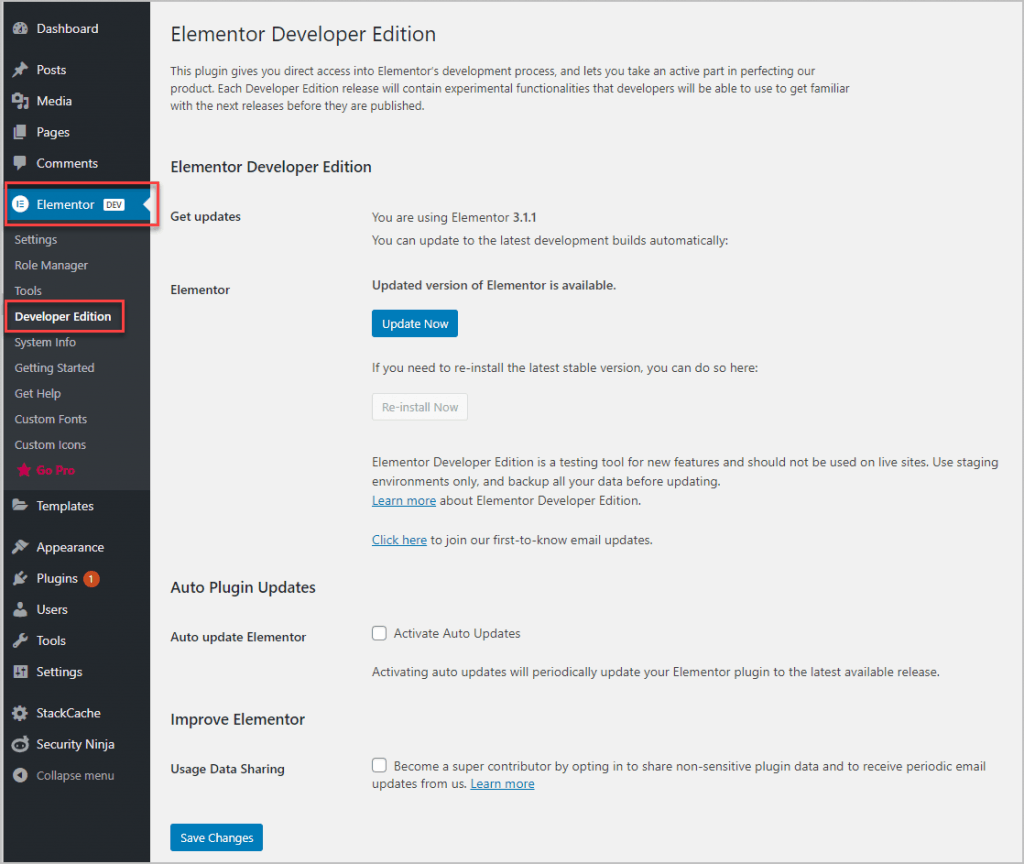Open the Plugins icon
The height and width of the screenshot is (864, 1024).
pos(21,578)
